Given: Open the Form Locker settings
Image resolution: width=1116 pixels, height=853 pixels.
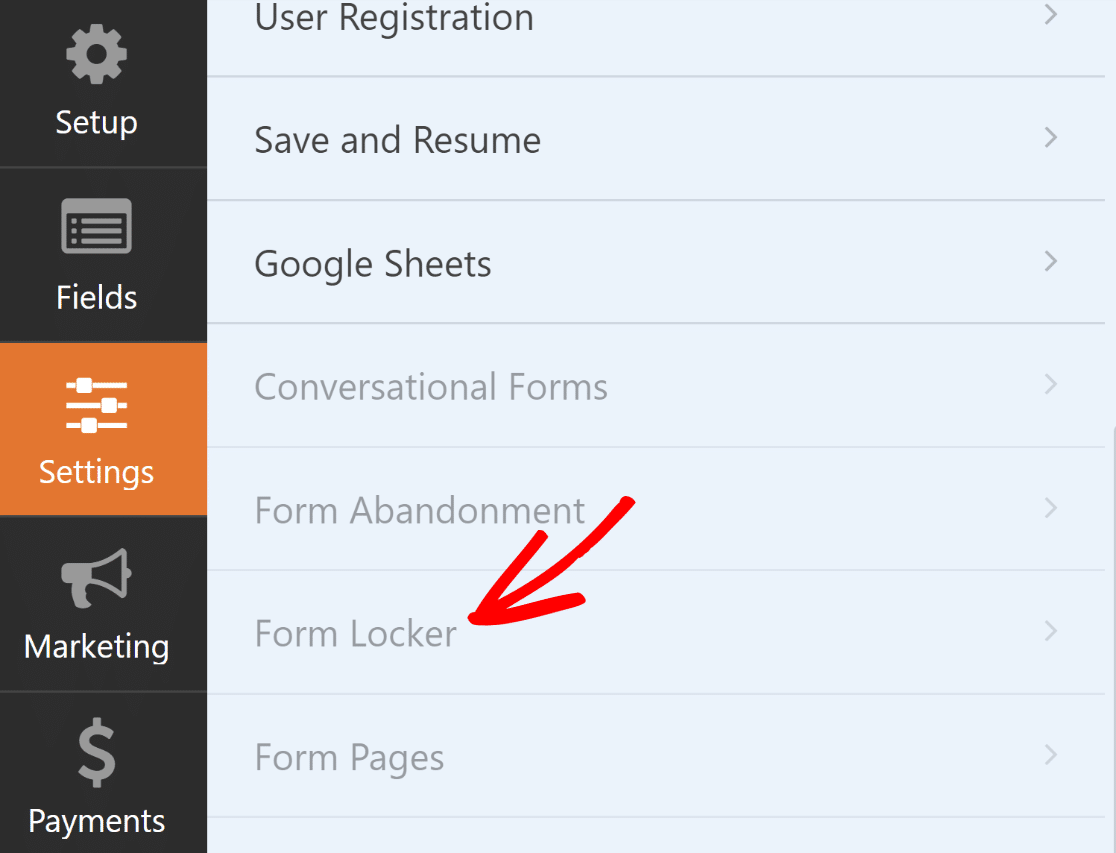Looking at the screenshot, I should [656, 632].
